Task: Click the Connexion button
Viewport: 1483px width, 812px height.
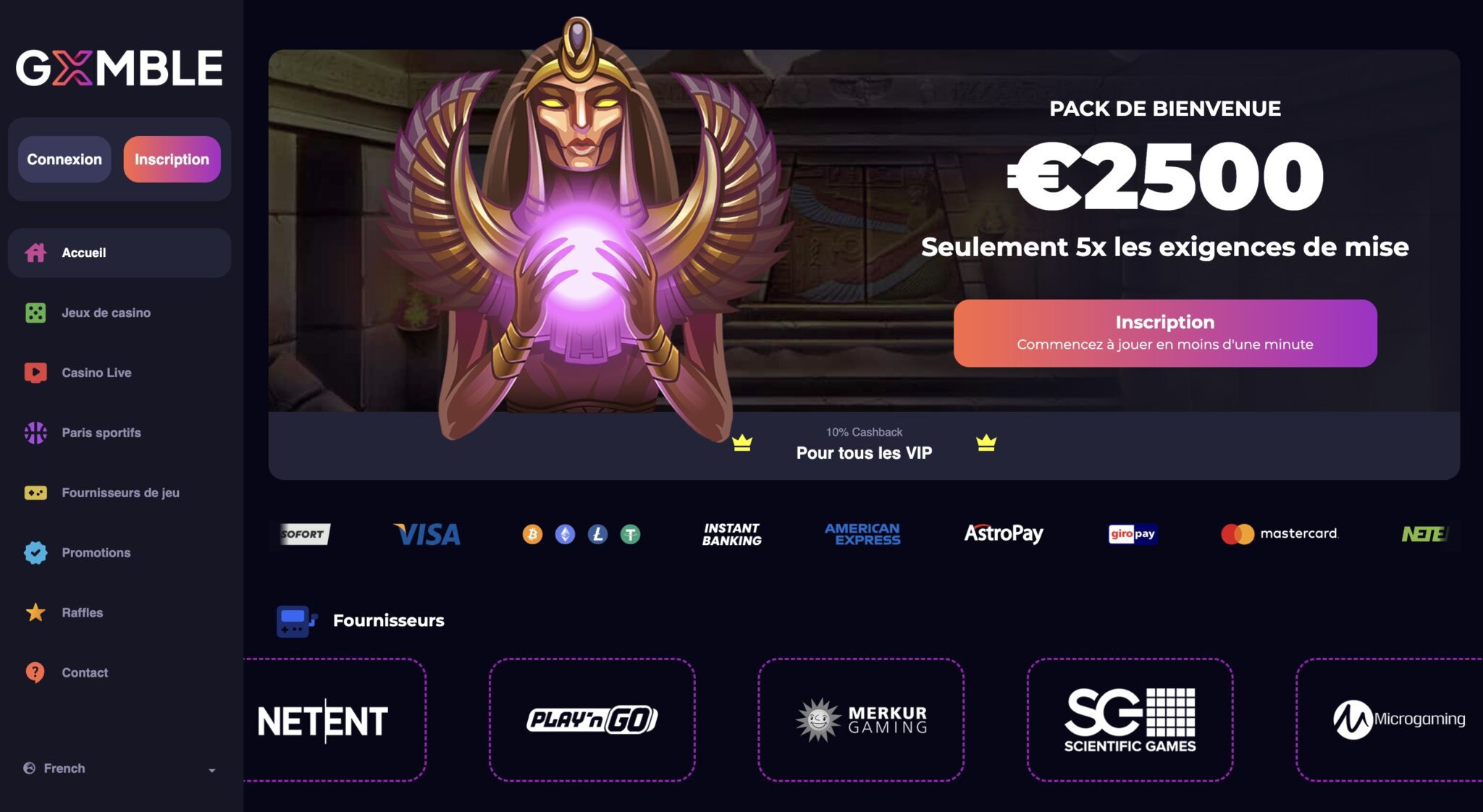Action: pyautogui.click(x=64, y=159)
